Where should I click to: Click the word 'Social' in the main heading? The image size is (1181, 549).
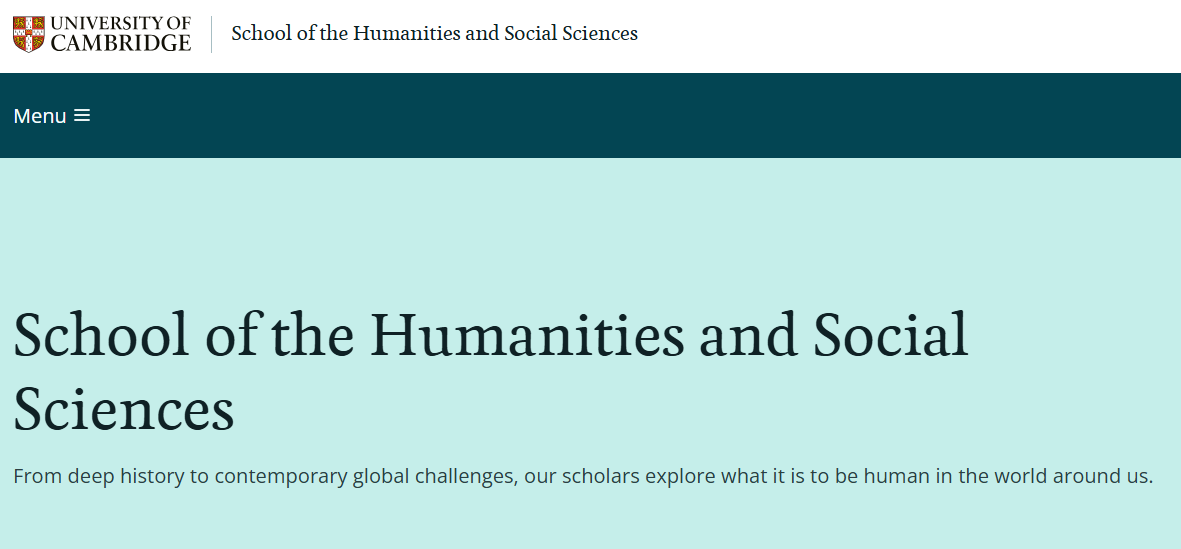pyautogui.click(x=892, y=335)
